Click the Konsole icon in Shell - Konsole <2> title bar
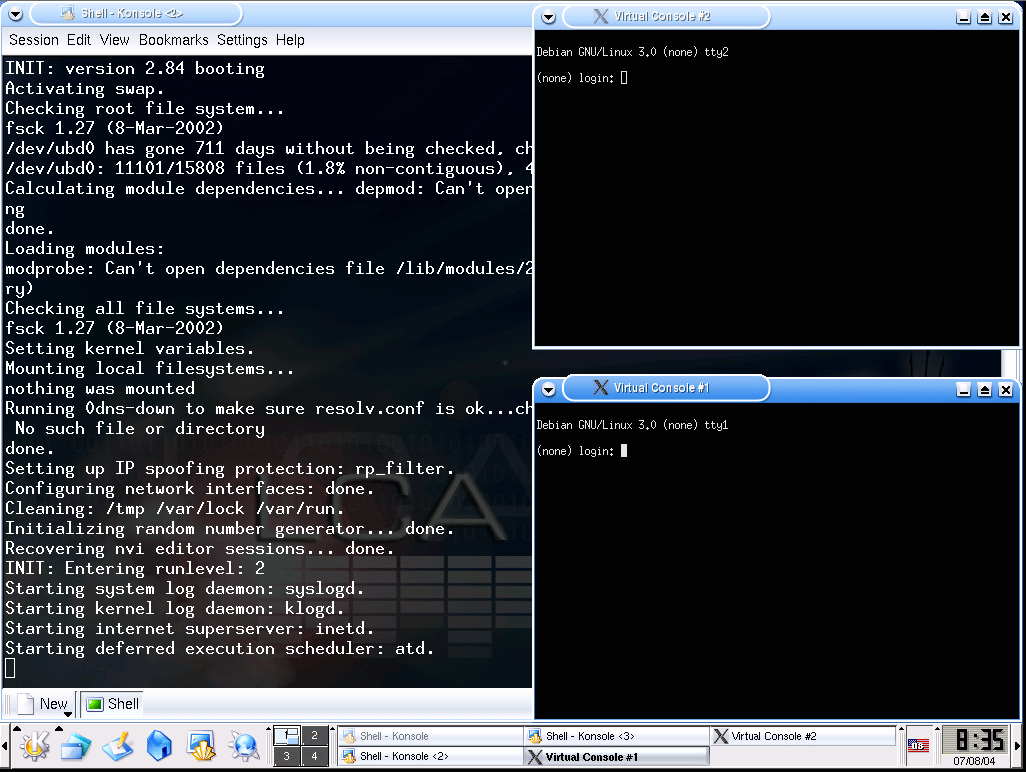 click(x=67, y=13)
